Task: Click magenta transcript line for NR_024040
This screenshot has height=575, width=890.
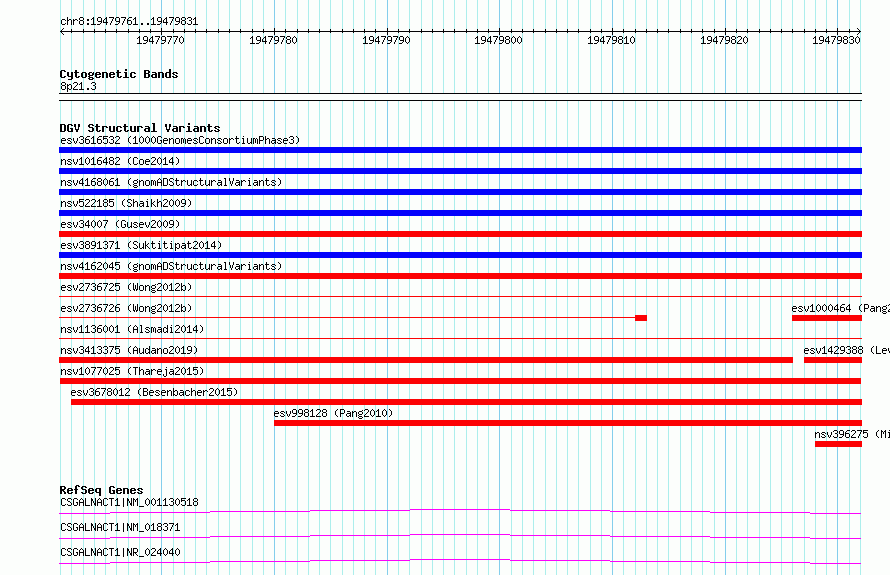Action: [460, 560]
